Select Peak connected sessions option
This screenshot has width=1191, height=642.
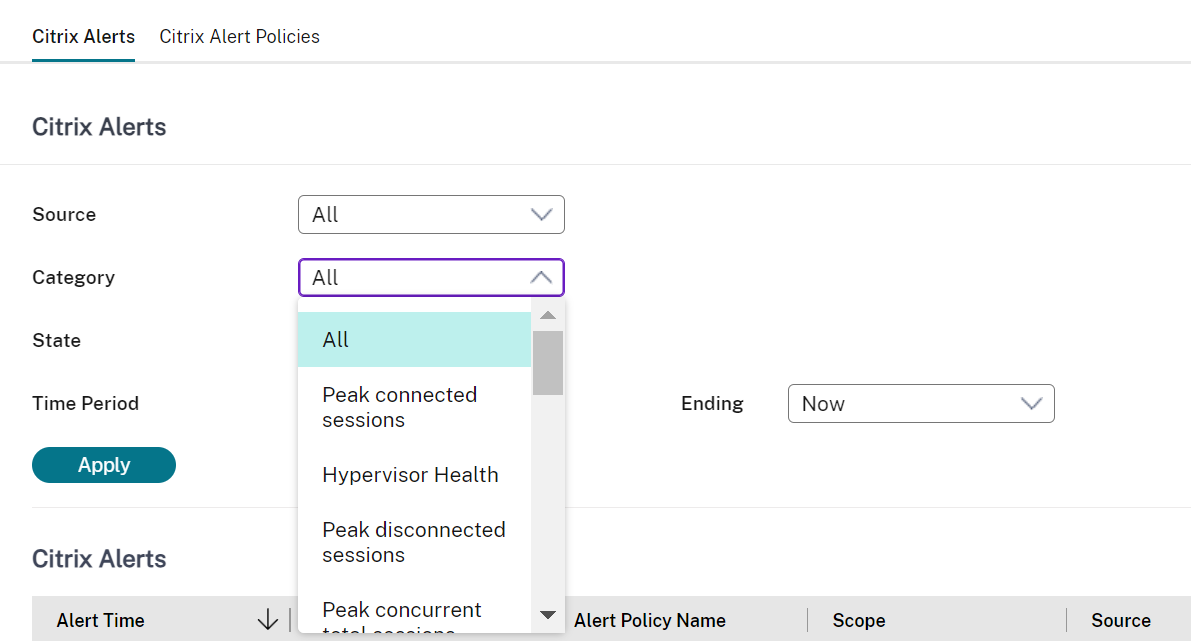414,407
